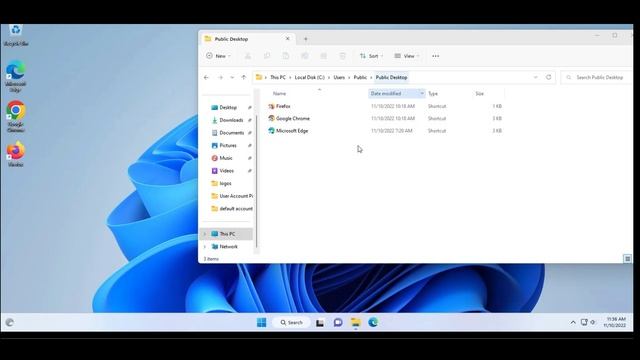Open the Chat taskbar icon
This screenshot has height=360, width=640.
pos(338,322)
